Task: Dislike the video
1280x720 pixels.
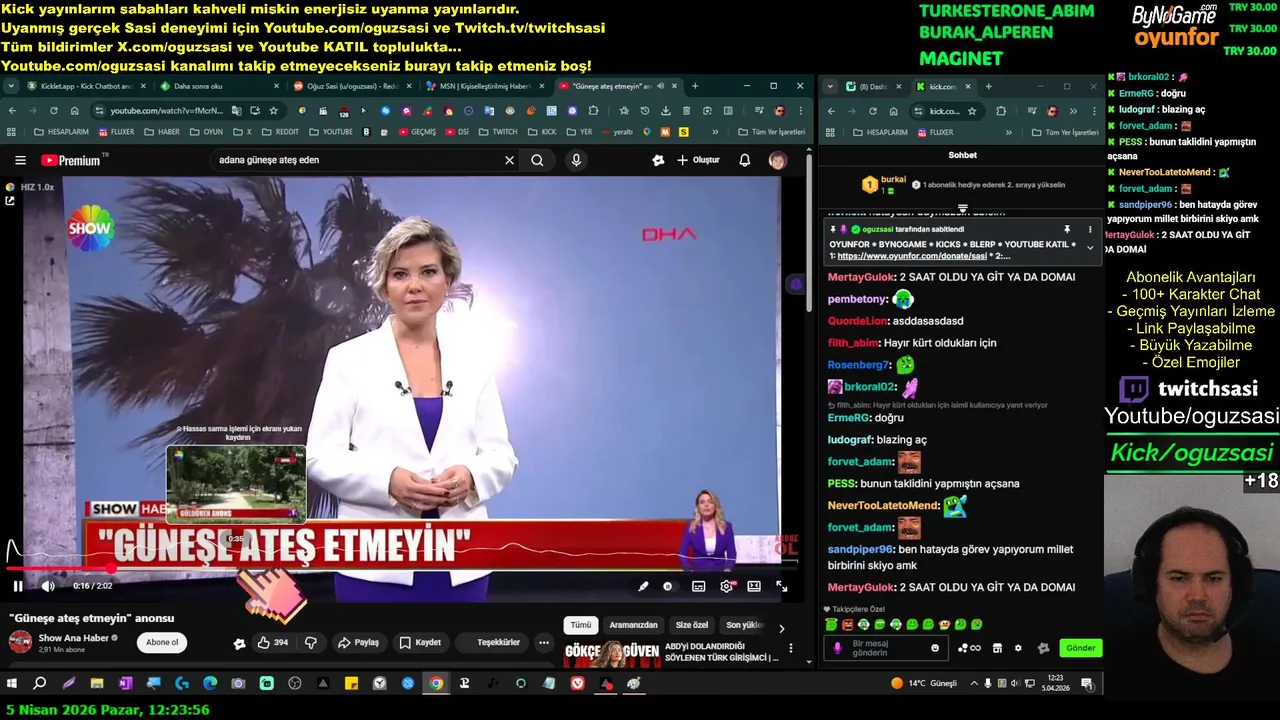Action: tap(311, 642)
